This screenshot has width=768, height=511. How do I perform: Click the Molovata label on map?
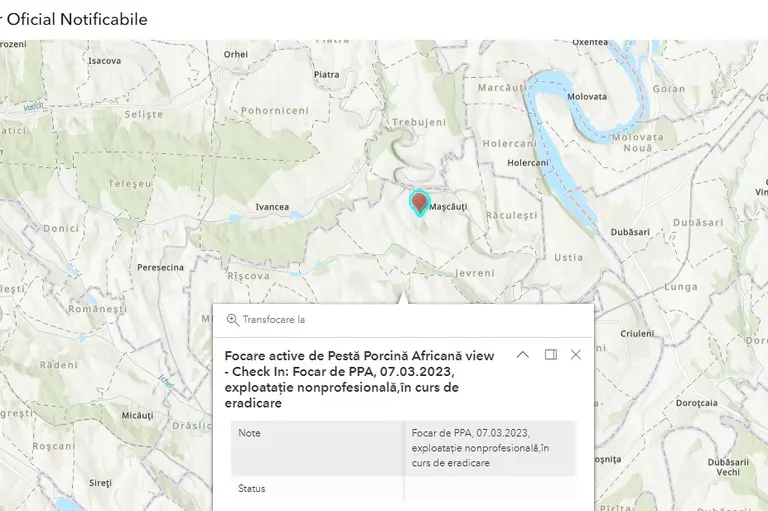click(x=587, y=97)
